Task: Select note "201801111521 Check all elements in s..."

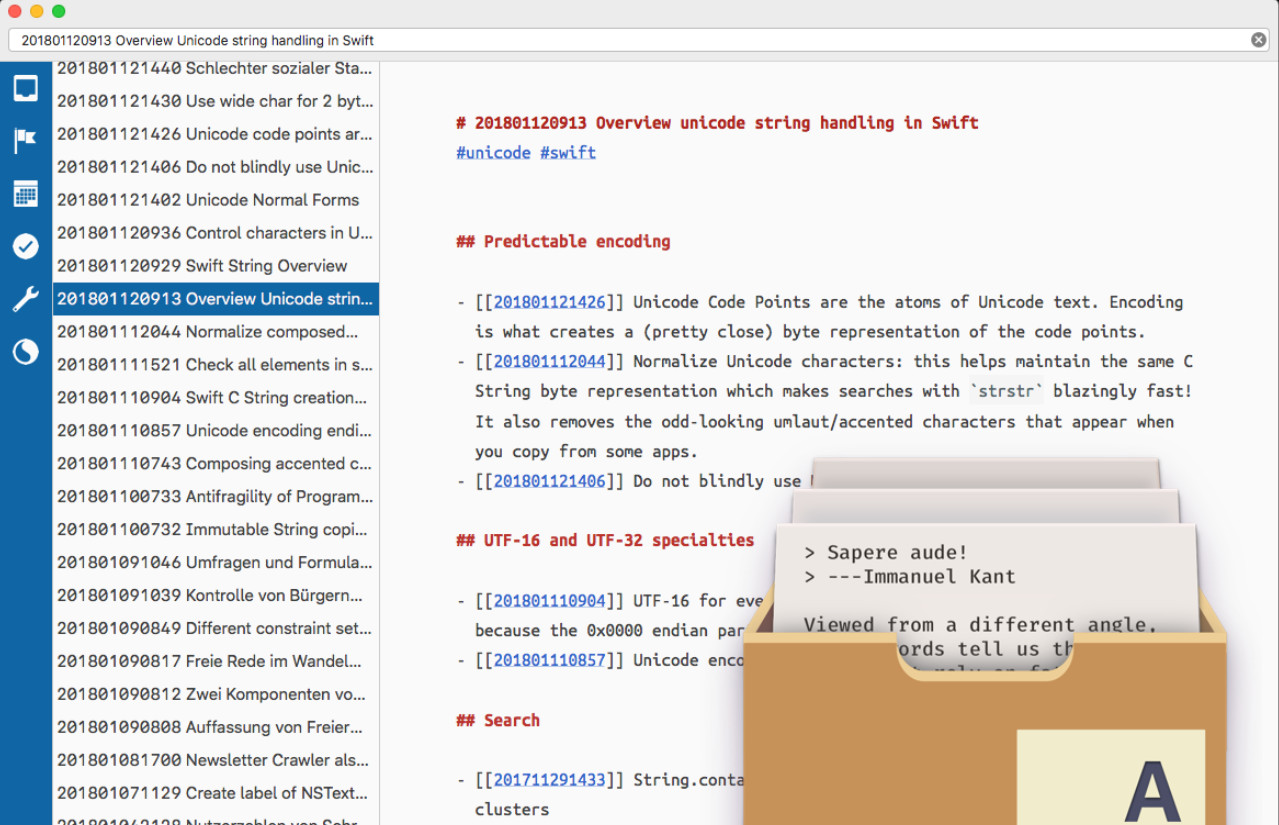Action: [216, 365]
